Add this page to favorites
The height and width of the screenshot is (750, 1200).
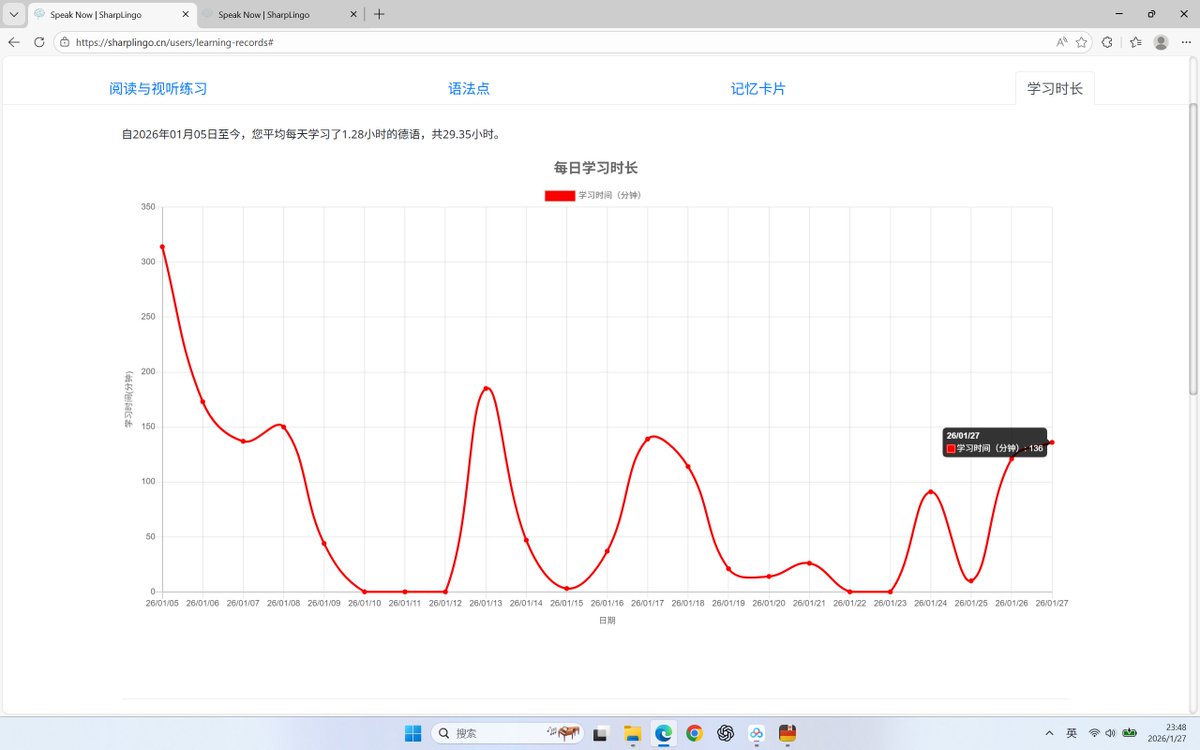tap(1081, 42)
